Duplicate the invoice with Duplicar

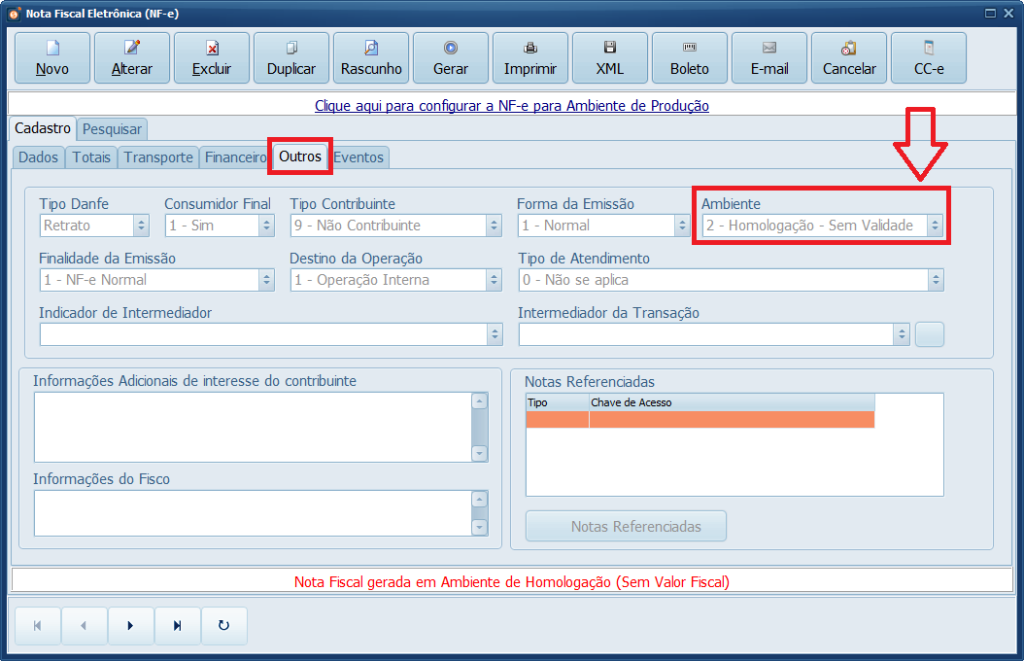291,58
